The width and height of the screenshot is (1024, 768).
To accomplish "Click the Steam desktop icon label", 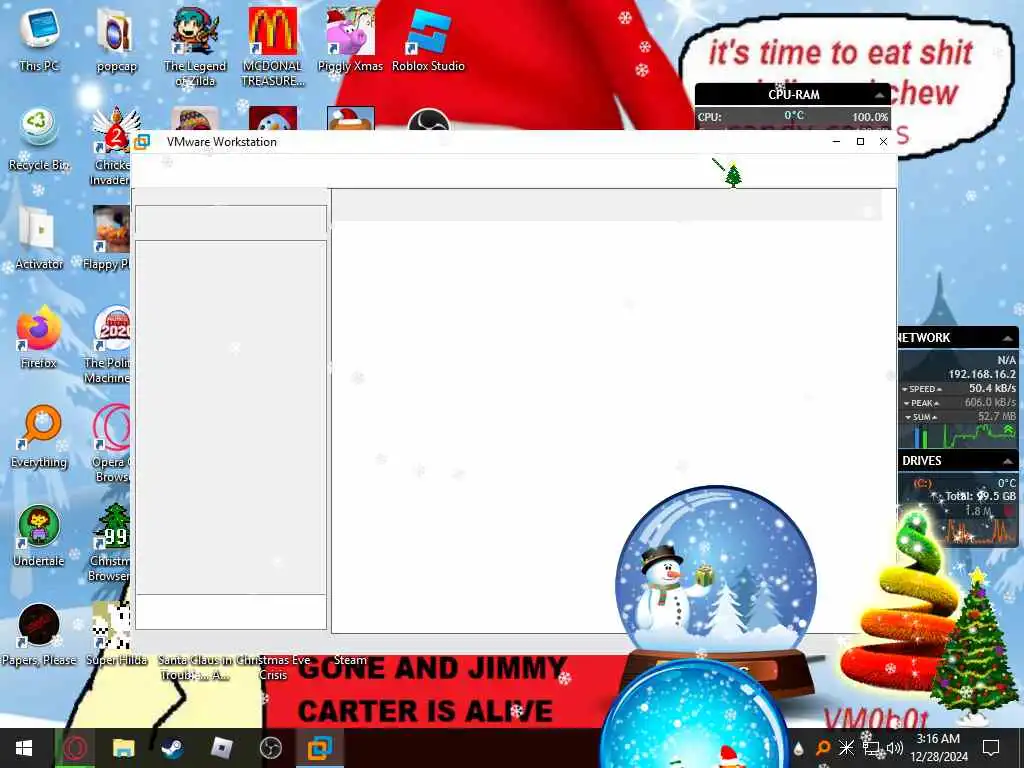I will click(x=350, y=660).
